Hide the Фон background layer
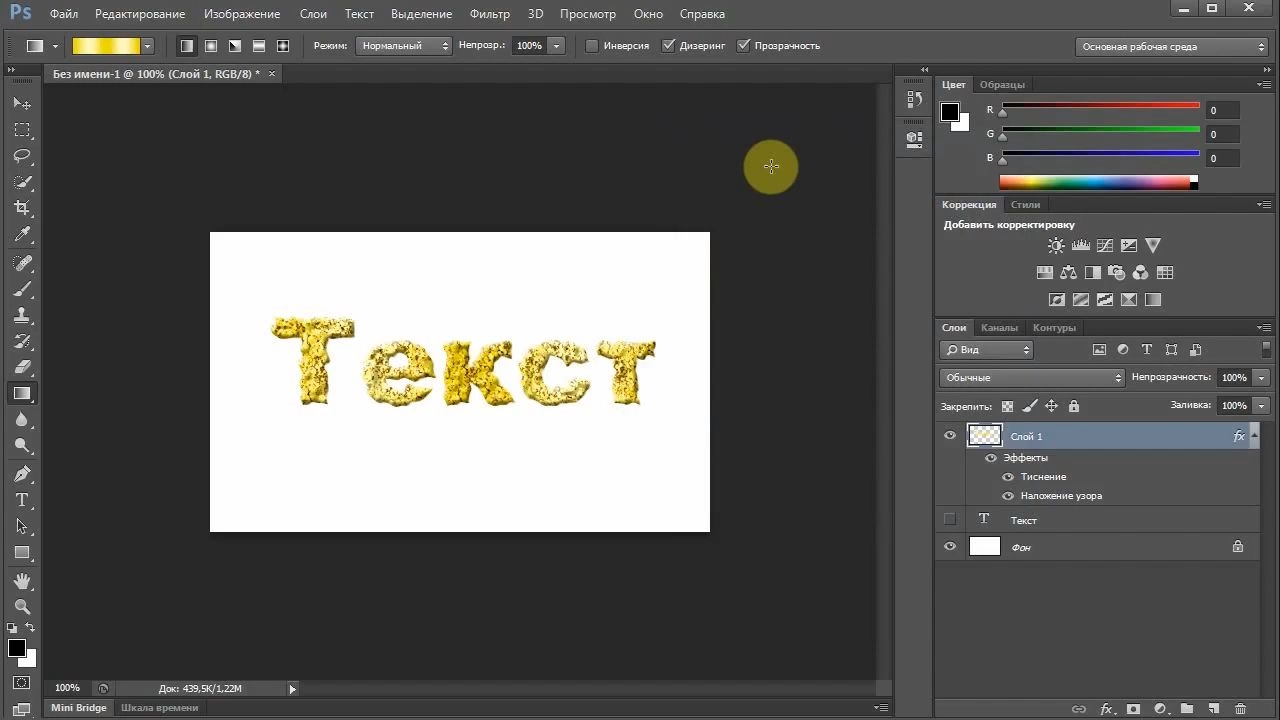1280x720 pixels. click(950, 547)
